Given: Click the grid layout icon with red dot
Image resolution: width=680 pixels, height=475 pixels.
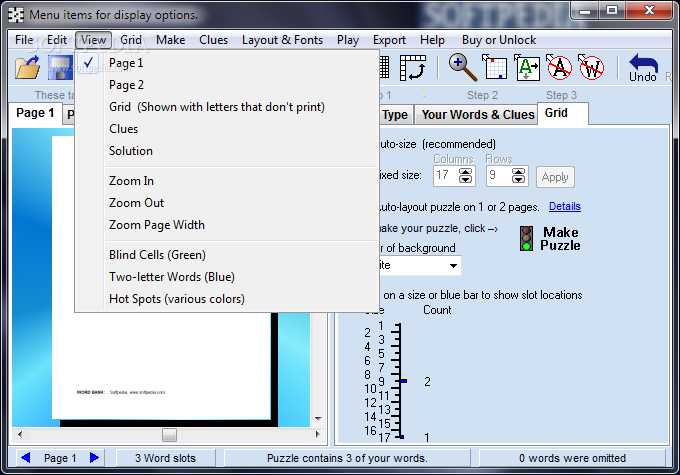Looking at the screenshot, I should 495,67.
